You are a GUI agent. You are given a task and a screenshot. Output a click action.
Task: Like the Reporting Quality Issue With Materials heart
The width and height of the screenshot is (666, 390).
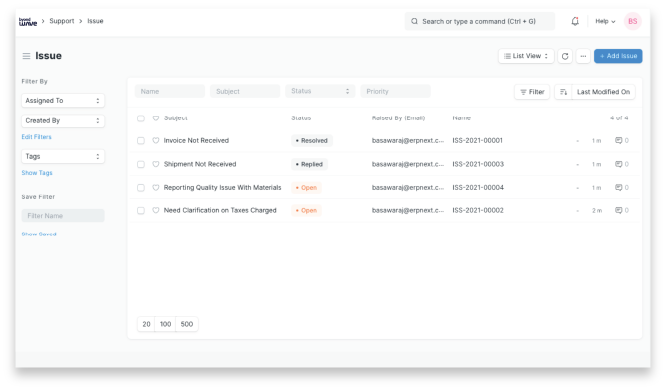click(x=156, y=187)
